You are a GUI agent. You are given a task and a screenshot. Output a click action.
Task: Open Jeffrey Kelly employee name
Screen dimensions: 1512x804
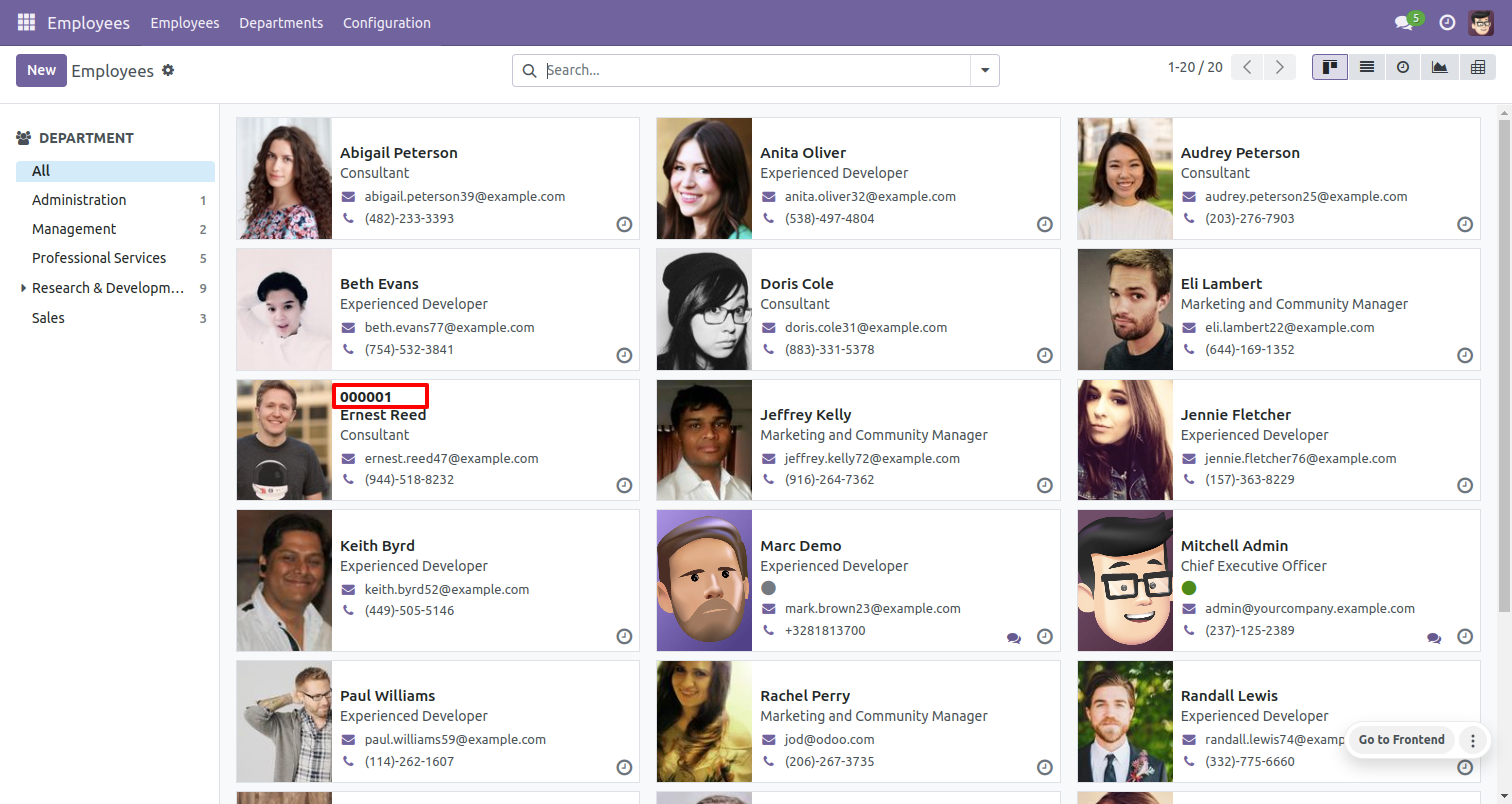(806, 414)
